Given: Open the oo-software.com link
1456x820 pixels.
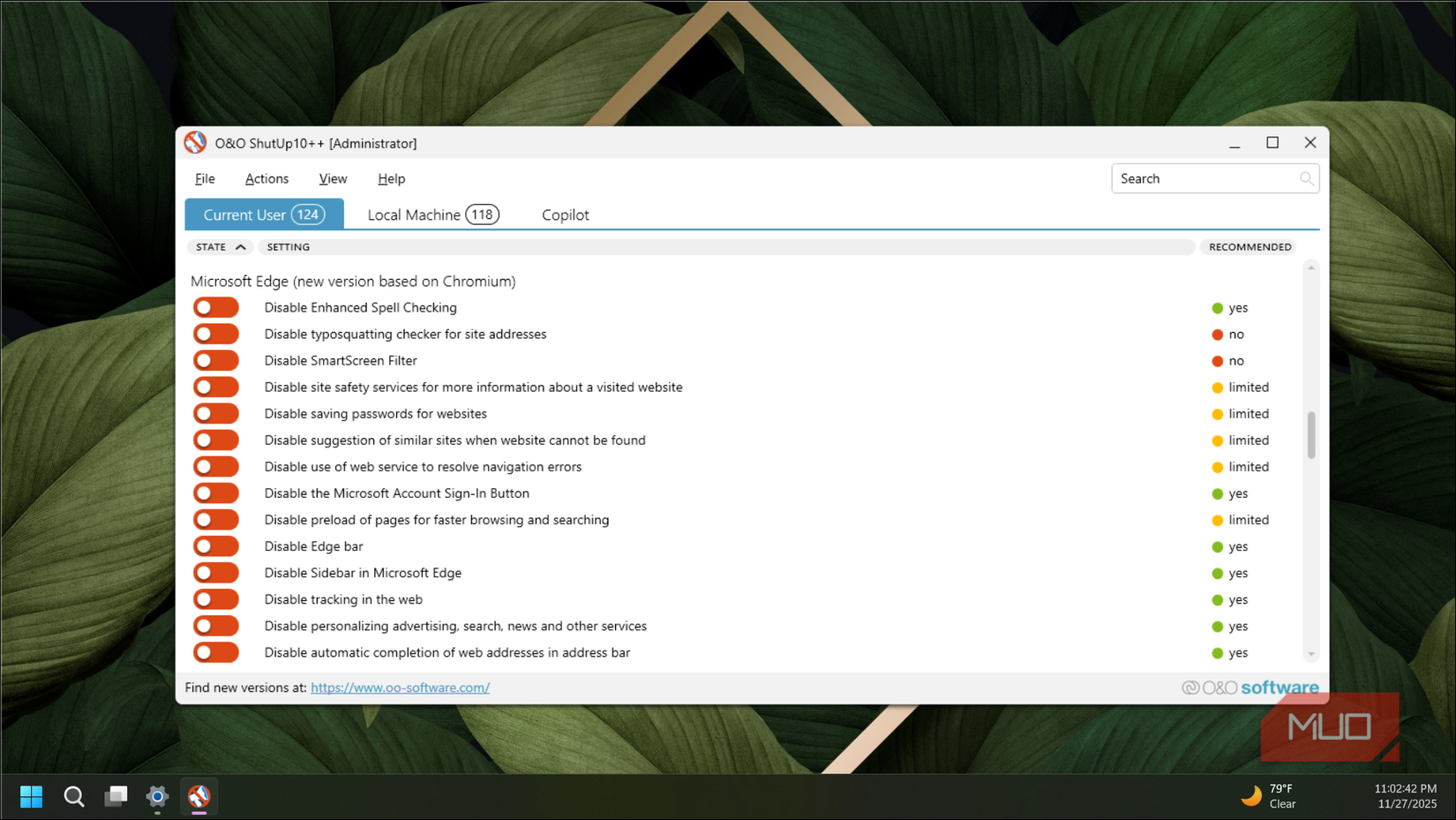Looking at the screenshot, I should (x=400, y=688).
